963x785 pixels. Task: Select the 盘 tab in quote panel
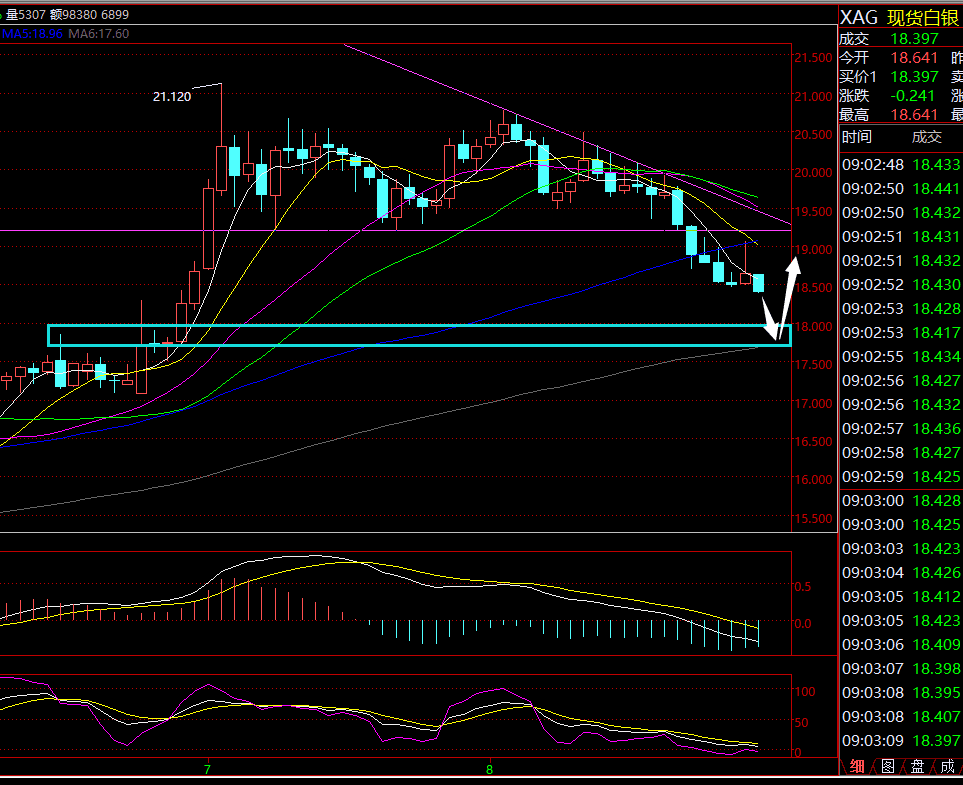click(917, 767)
